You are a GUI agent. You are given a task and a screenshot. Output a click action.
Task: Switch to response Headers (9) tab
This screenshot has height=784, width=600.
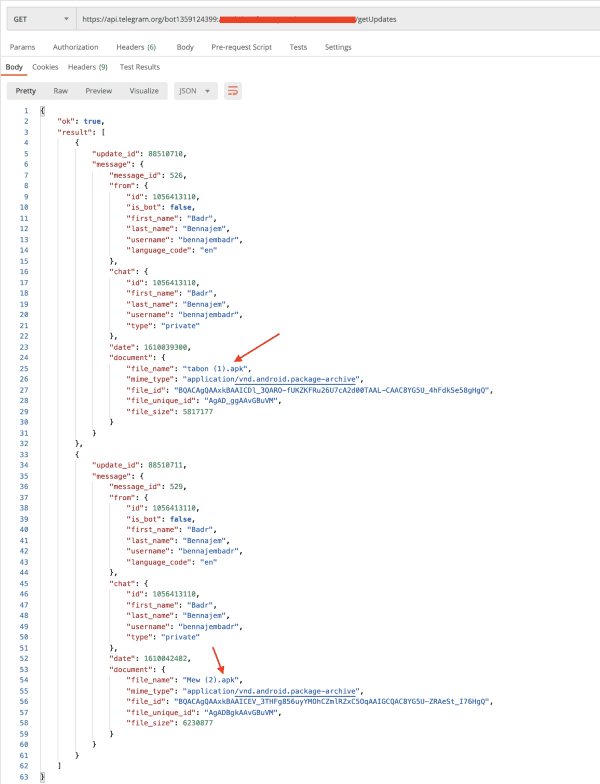tap(88, 67)
